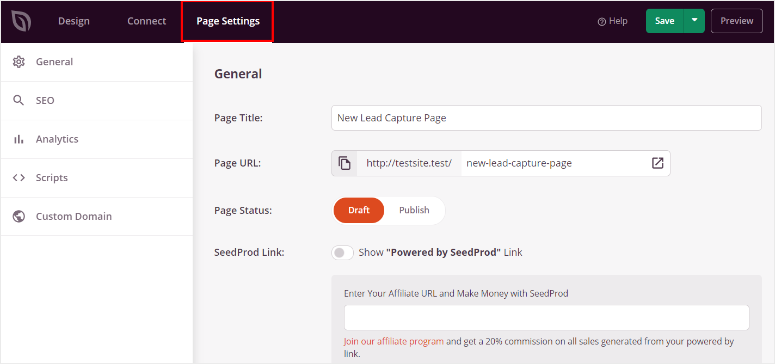775x364 pixels.
Task: Click the Preview button
Action: click(736, 21)
